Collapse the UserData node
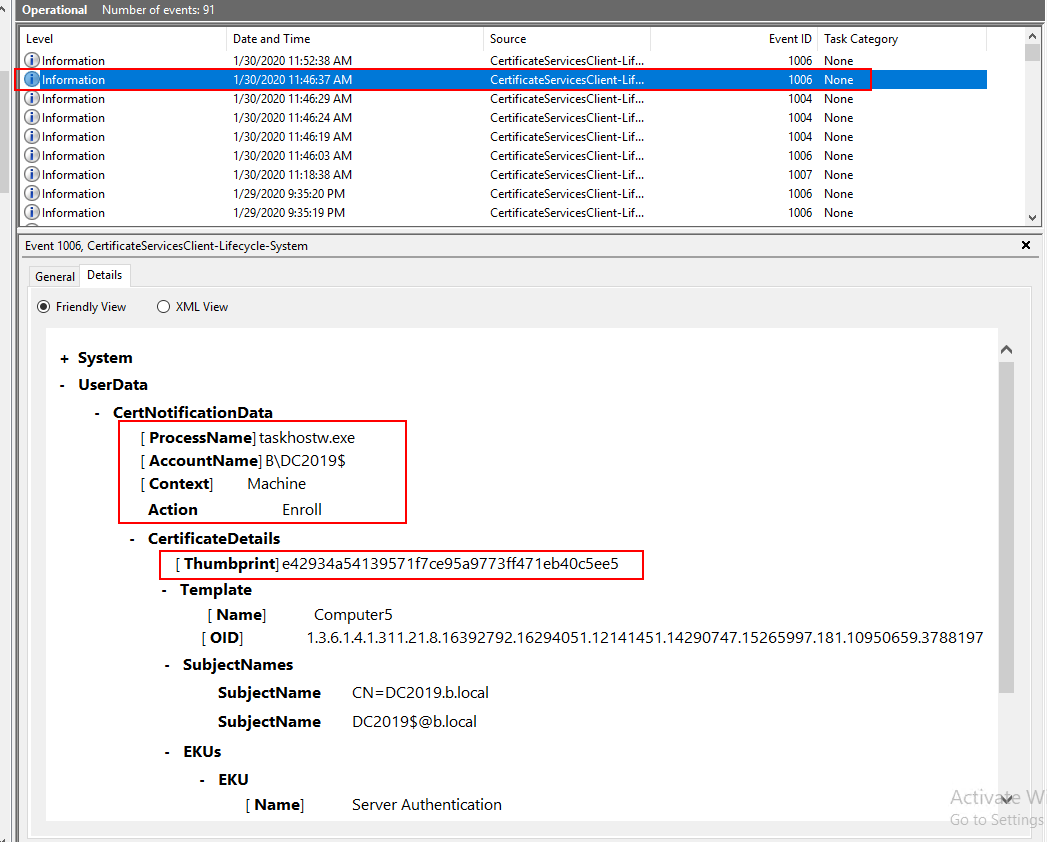This screenshot has width=1047, height=842. click(x=65, y=385)
